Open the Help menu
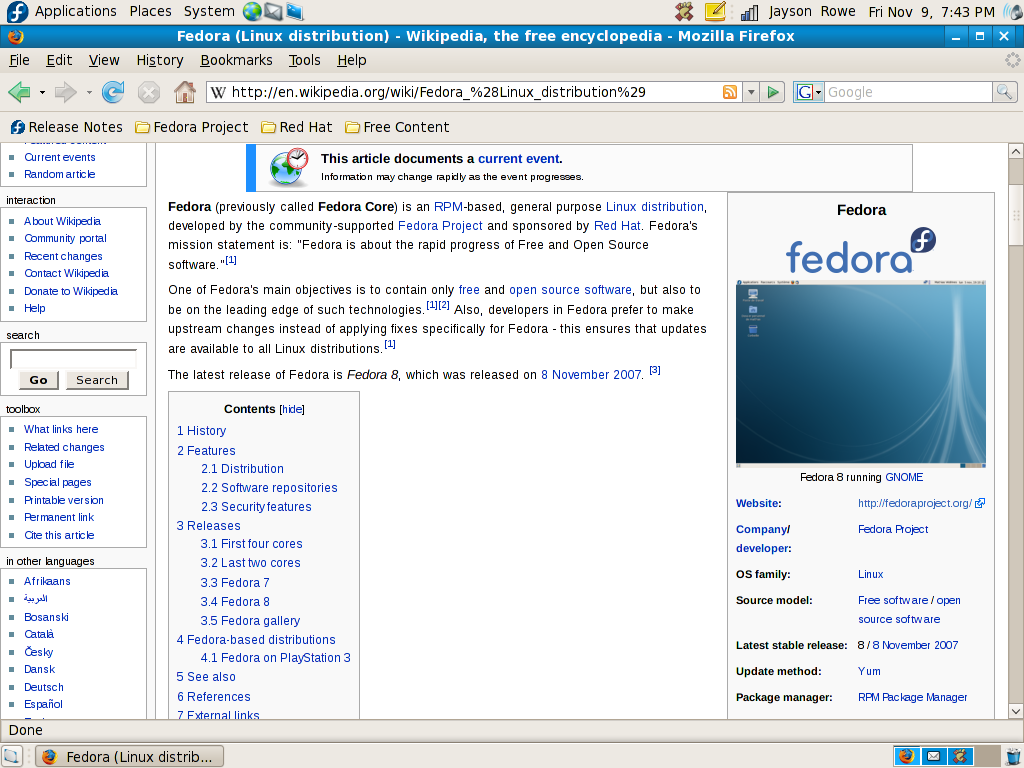This screenshot has height=768, width=1024. point(351,60)
